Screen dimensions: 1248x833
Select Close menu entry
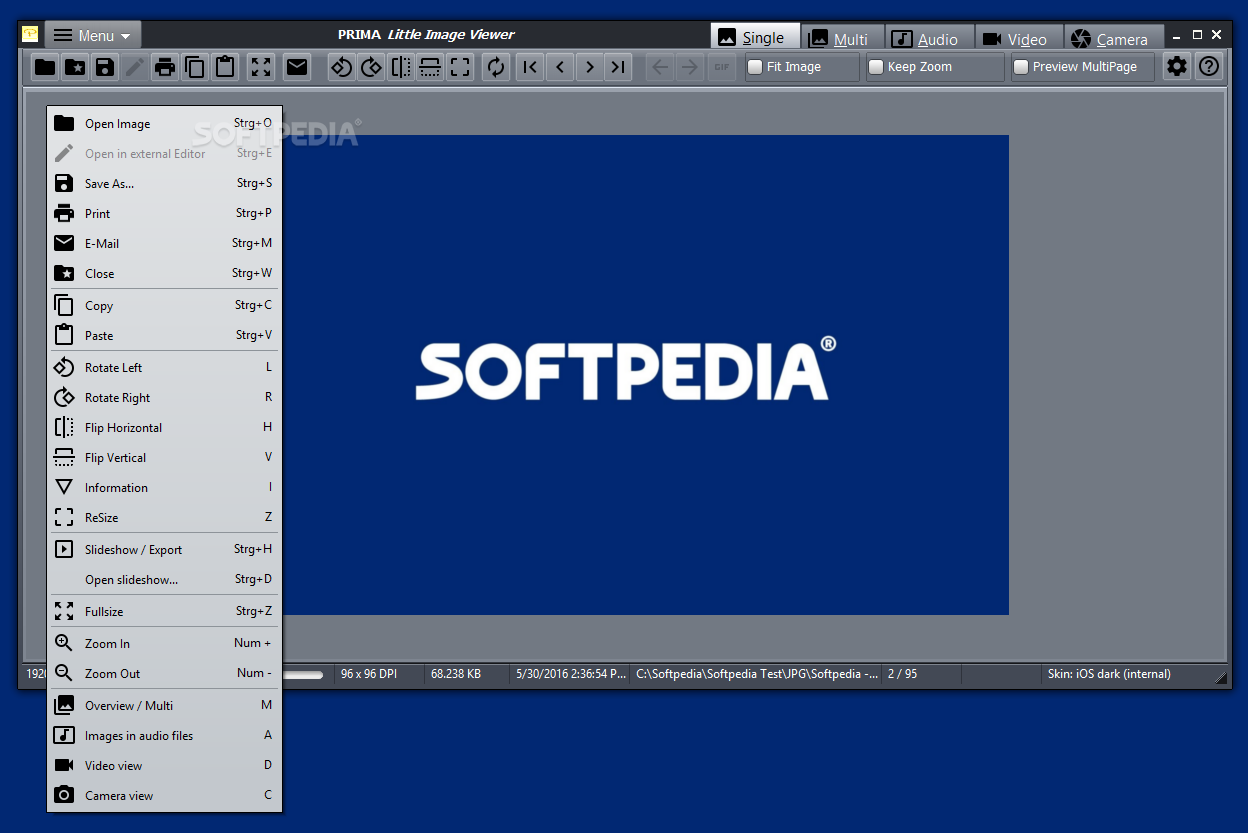tap(165, 274)
